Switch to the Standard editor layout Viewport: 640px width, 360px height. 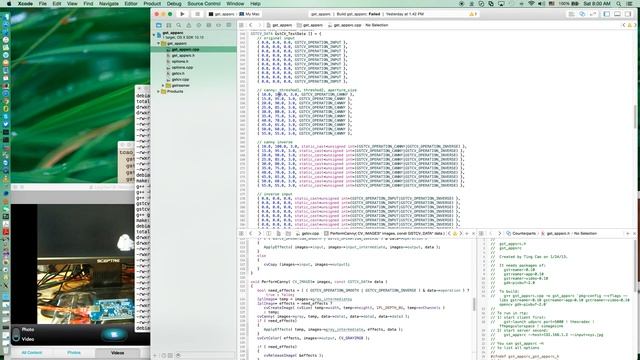[571, 14]
